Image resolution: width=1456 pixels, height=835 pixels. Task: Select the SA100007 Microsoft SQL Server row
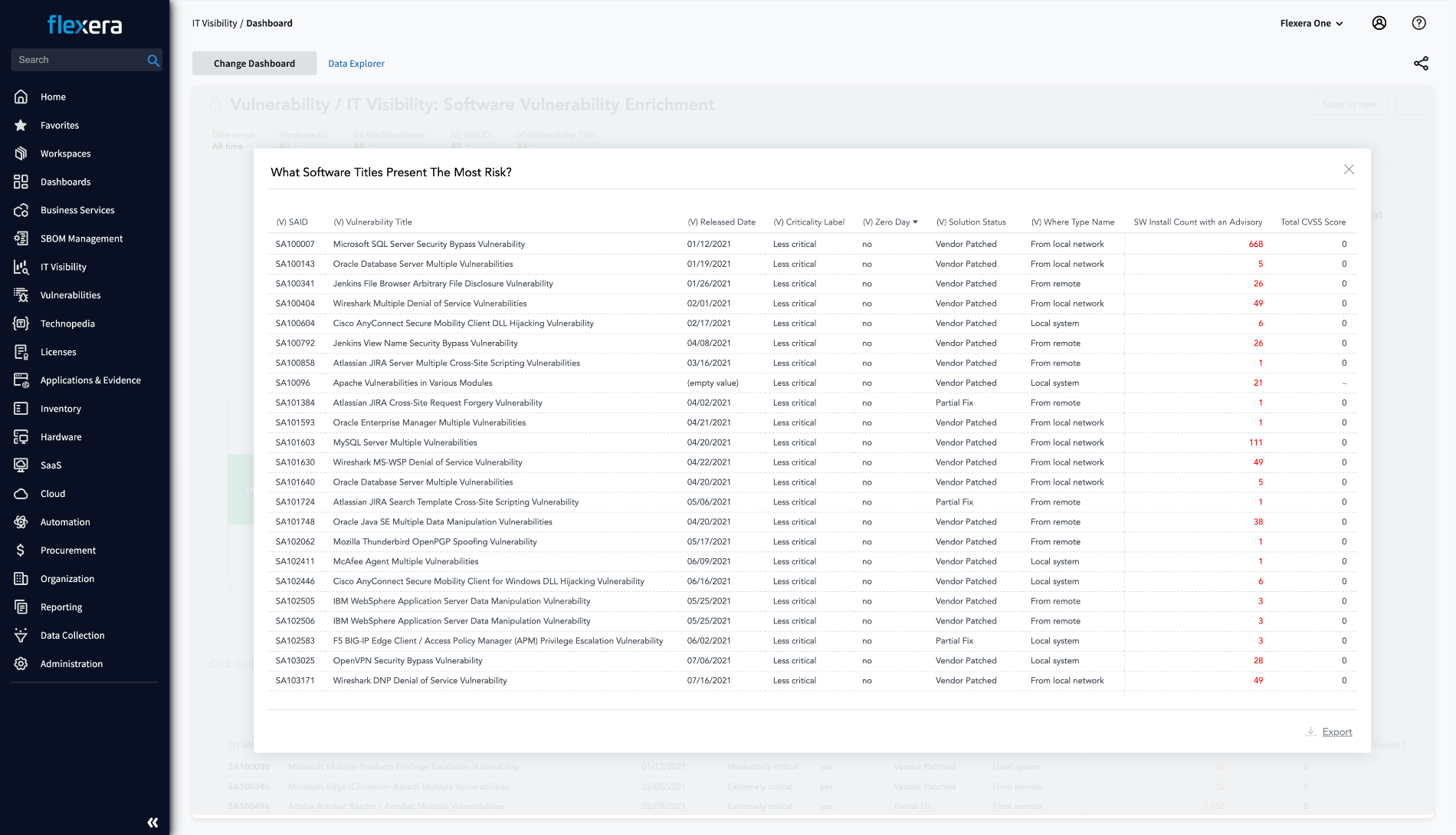(428, 244)
